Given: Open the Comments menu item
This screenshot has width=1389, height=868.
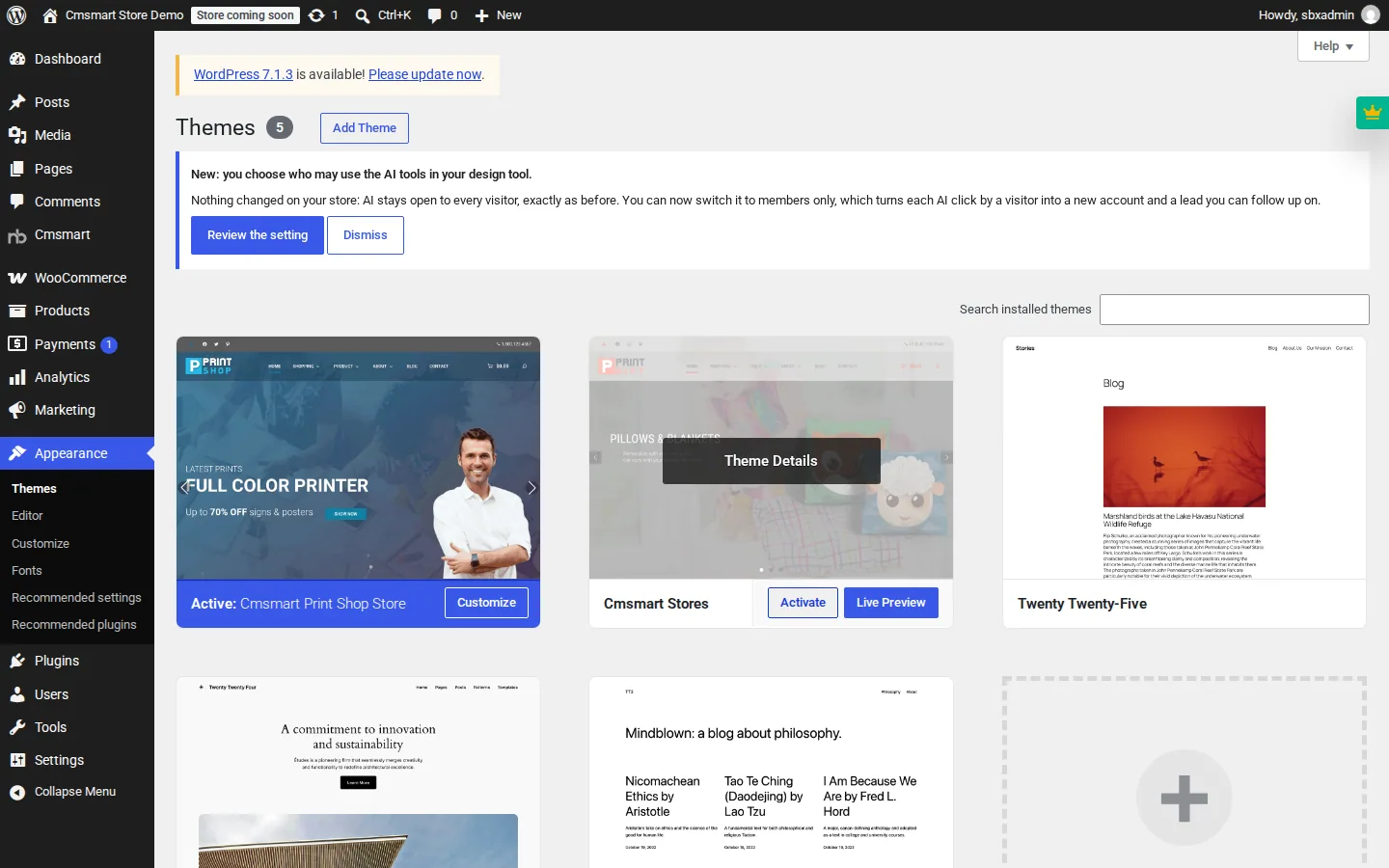Looking at the screenshot, I should click(x=77, y=202).
